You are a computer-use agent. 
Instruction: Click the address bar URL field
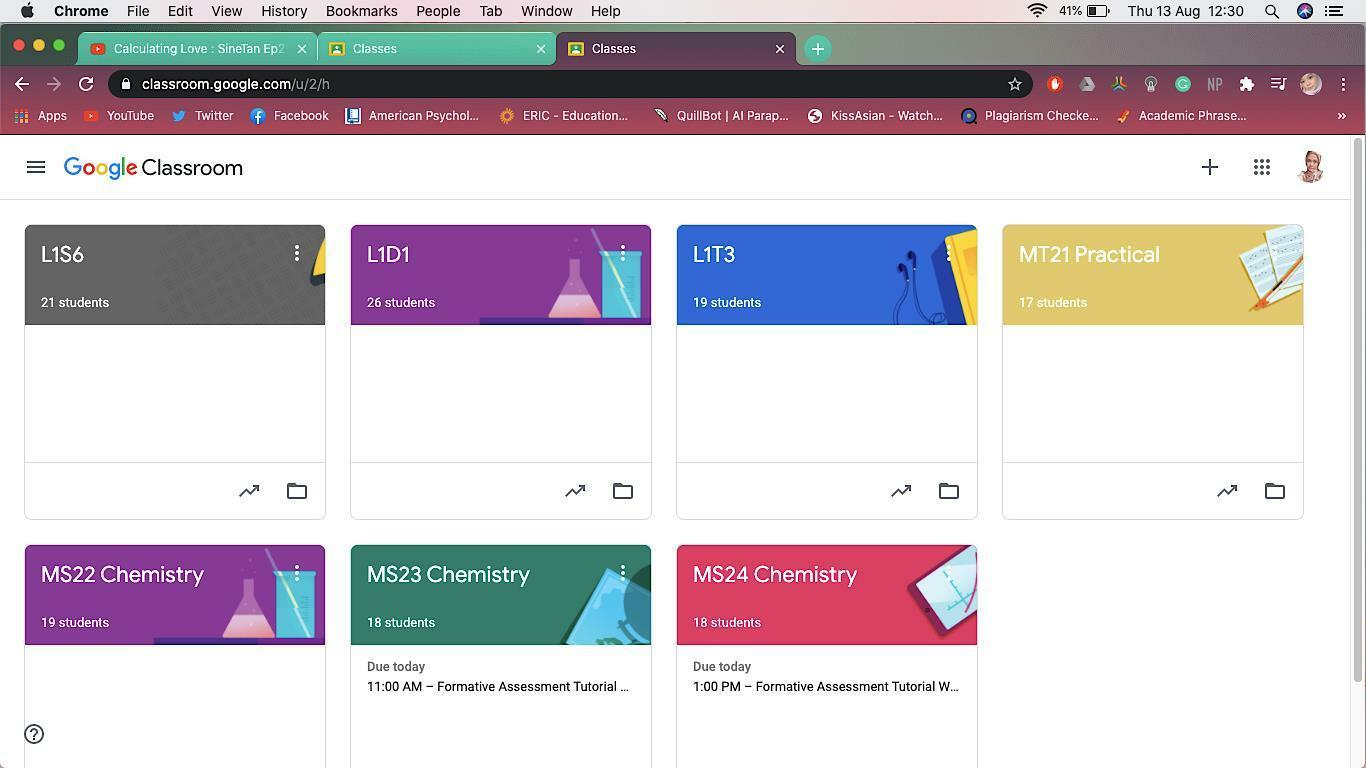pyautogui.click(x=570, y=84)
